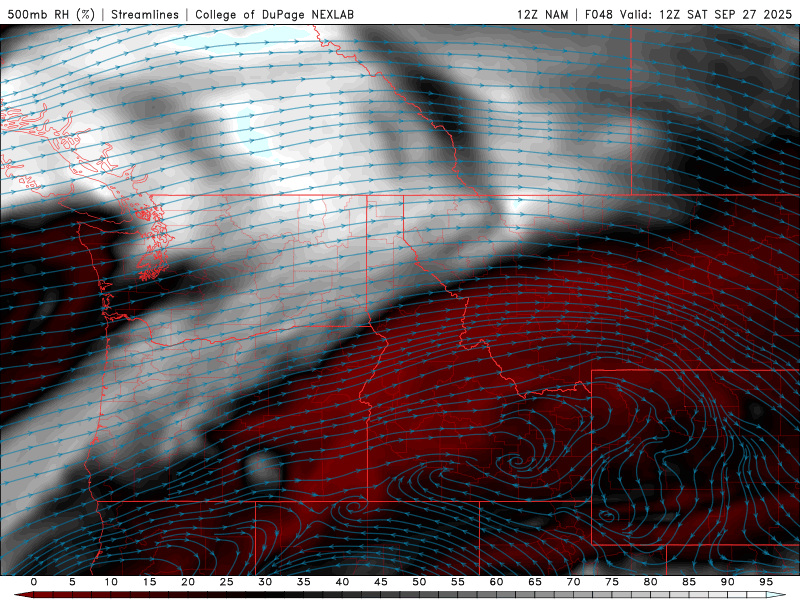The width and height of the screenshot is (800, 600).
Task: Click the '500mb RH (%)' title text
Action: coord(51,15)
